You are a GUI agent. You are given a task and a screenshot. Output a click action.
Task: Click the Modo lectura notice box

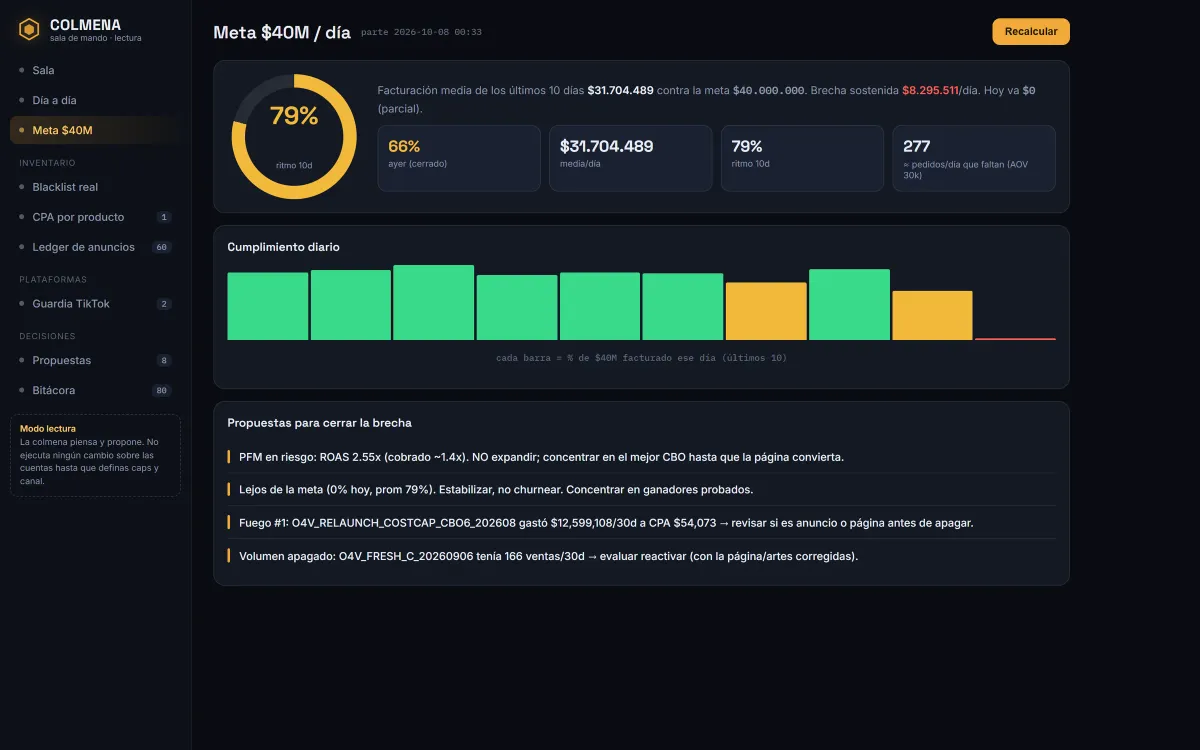[95, 455]
